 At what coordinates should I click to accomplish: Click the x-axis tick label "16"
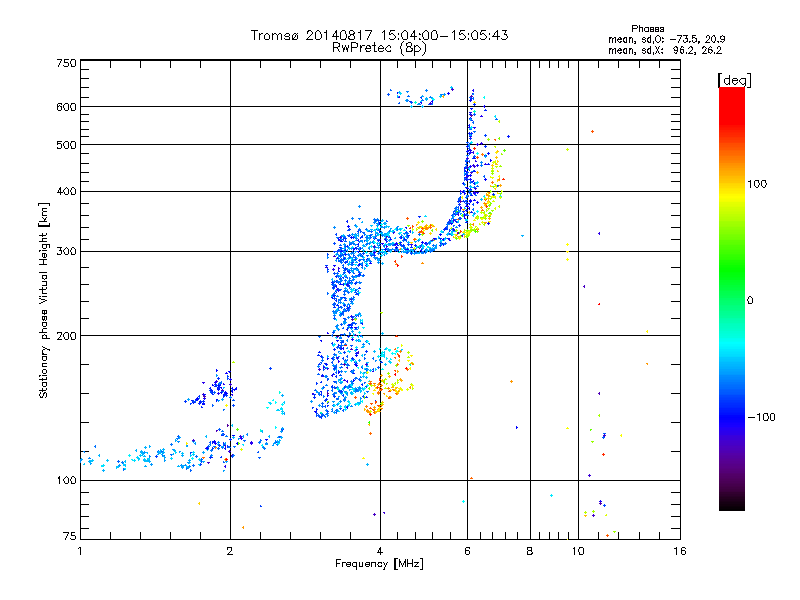(x=680, y=551)
